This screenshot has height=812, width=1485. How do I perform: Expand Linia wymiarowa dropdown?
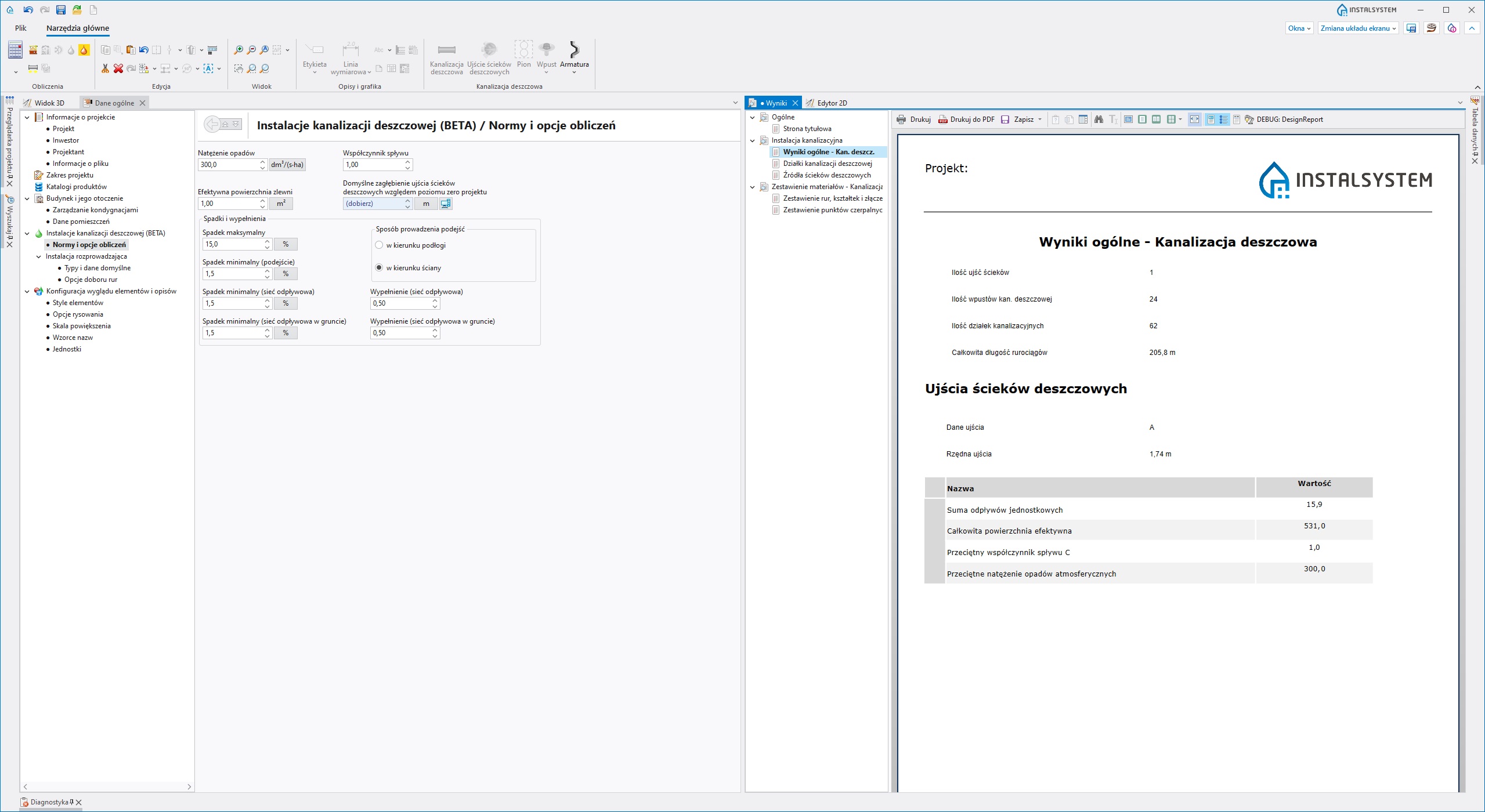tap(369, 72)
